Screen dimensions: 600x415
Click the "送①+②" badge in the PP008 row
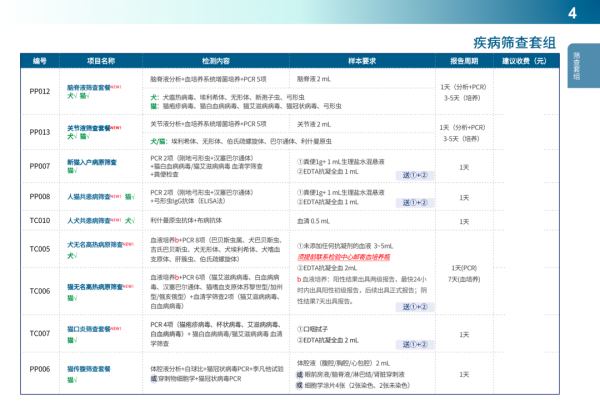tap(415, 203)
